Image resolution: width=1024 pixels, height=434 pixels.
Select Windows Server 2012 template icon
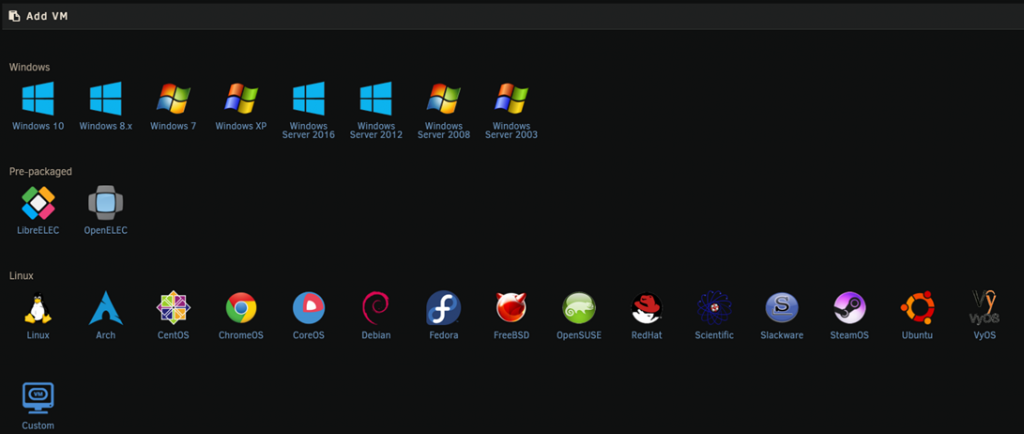coord(376,99)
